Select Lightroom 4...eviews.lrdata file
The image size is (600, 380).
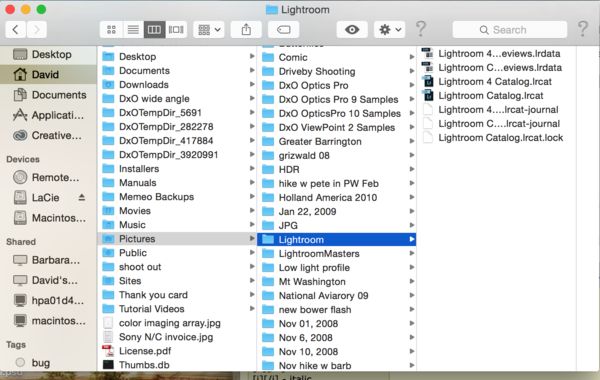[496, 53]
